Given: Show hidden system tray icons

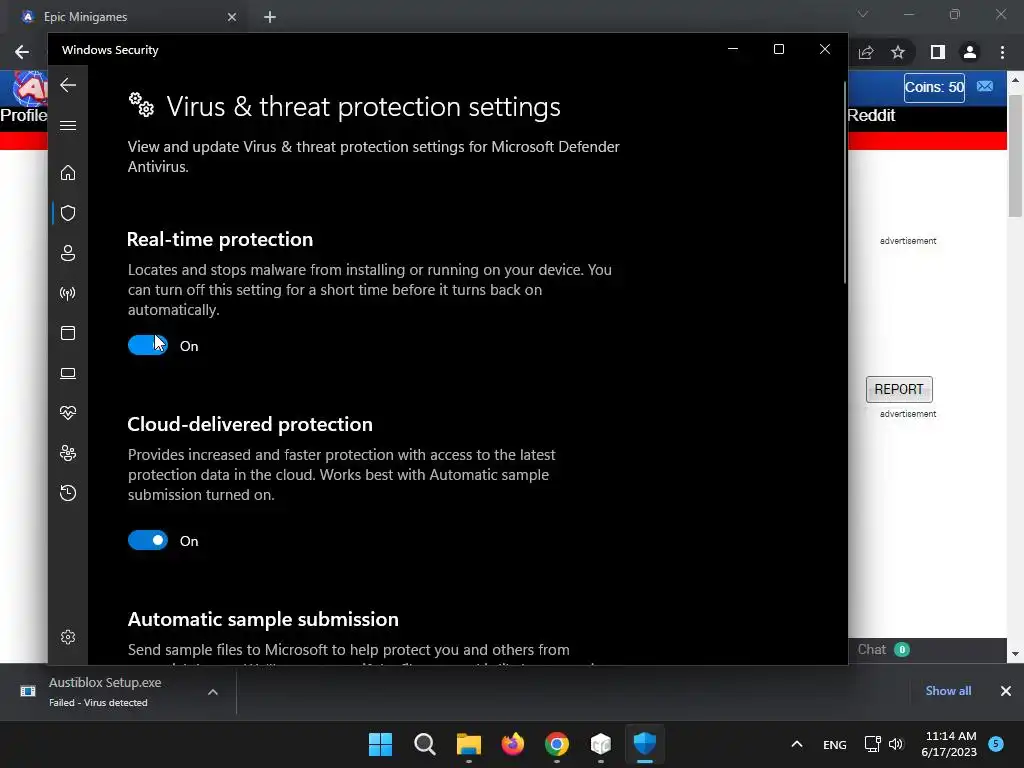Looking at the screenshot, I should coord(797,744).
